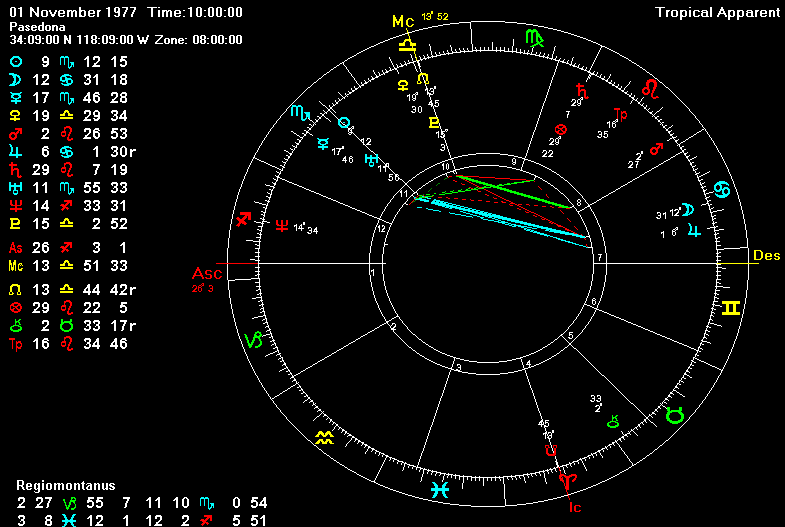
Task: Click the yellow Des label
Action: (x=766, y=256)
